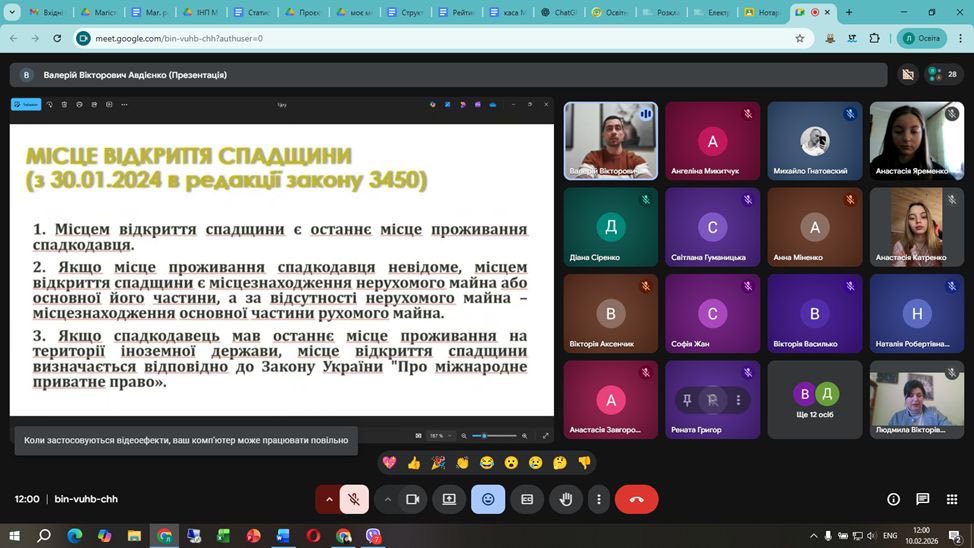
Task: Click the meeting code bin-vuhb-chh
Action: tap(86, 499)
